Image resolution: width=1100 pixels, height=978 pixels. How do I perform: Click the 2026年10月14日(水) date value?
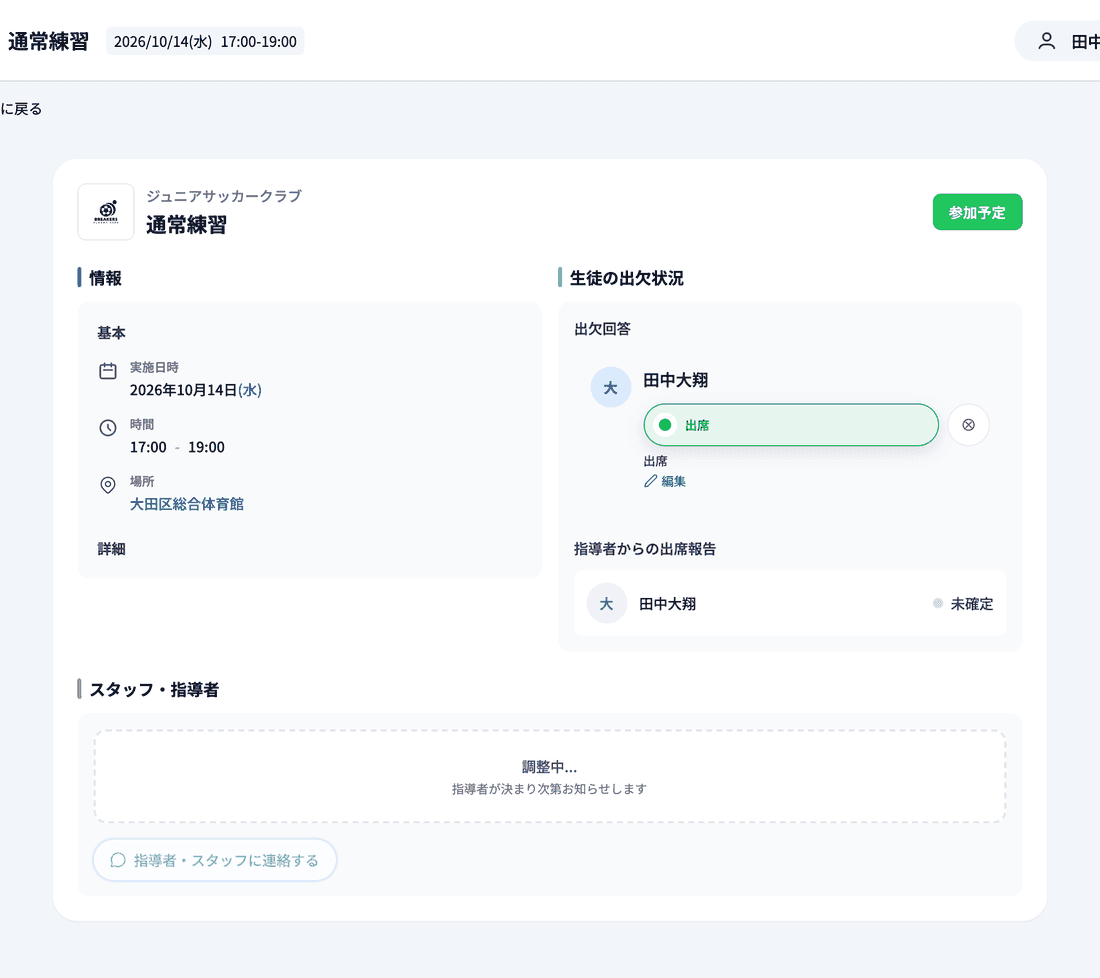pyautogui.click(x=196, y=390)
